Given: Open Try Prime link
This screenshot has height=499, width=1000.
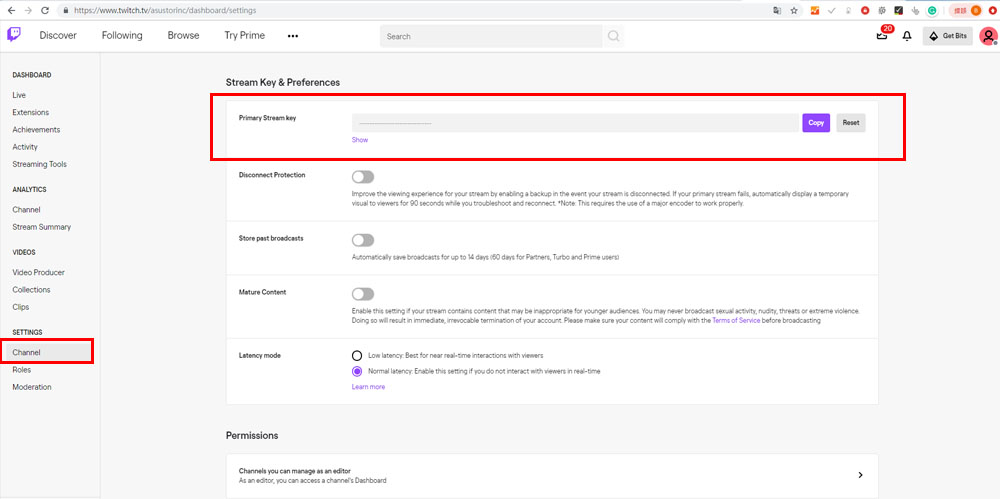Looking at the screenshot, I should point(244,36).
